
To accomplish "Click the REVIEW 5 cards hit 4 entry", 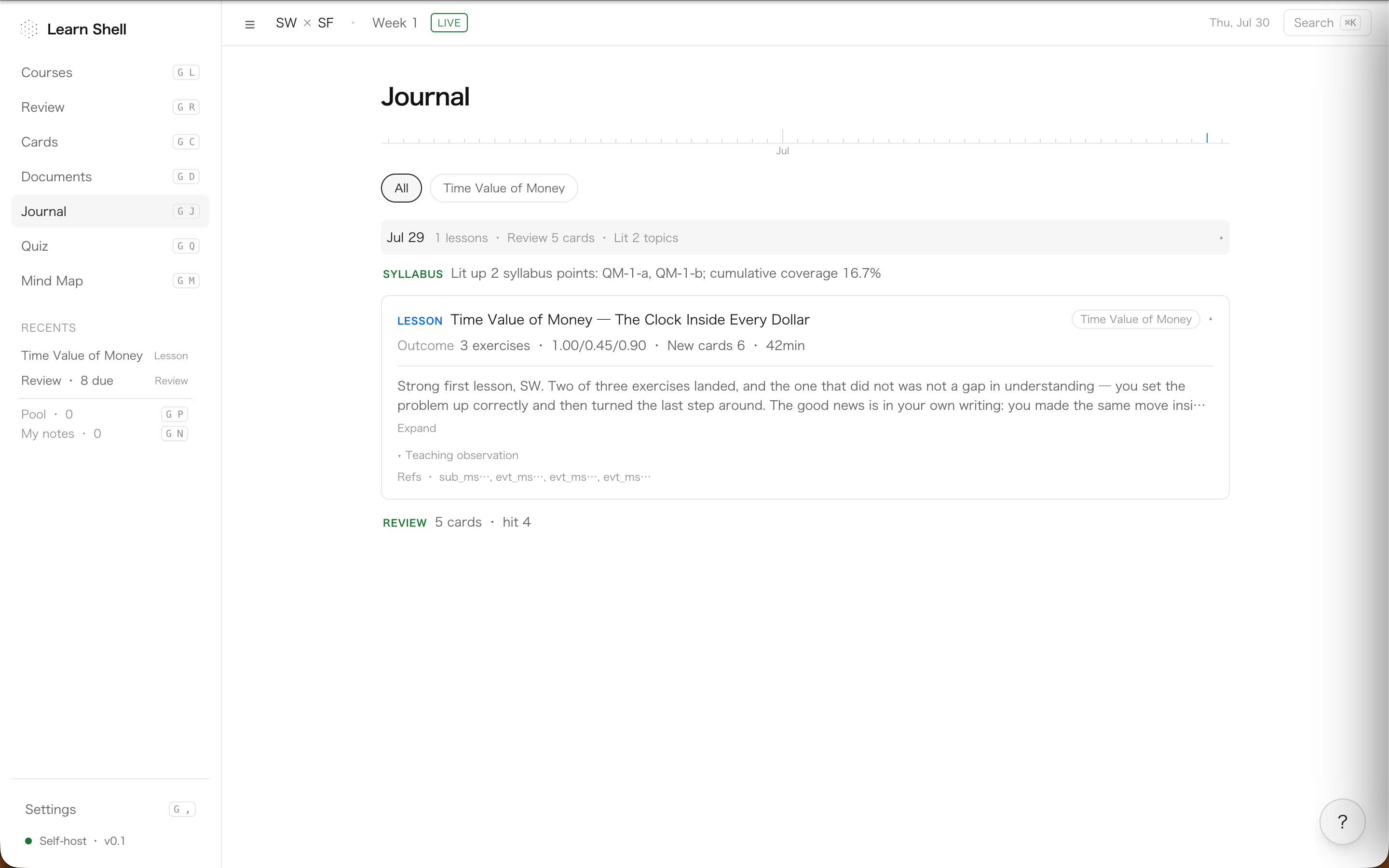I will coord(456,522).
